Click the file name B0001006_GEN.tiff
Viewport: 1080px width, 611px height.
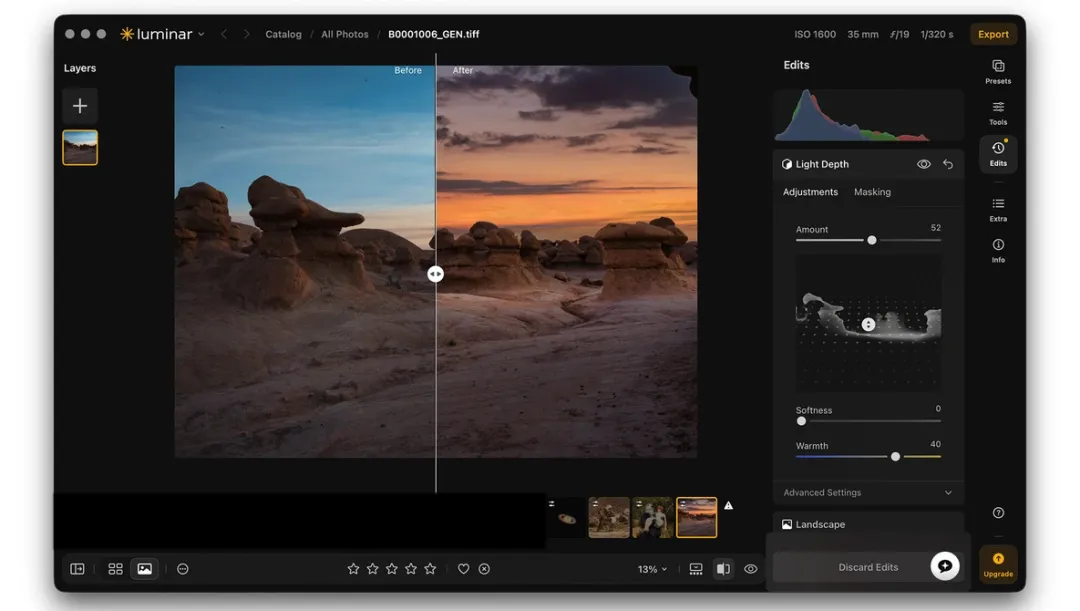pos(433,34)
